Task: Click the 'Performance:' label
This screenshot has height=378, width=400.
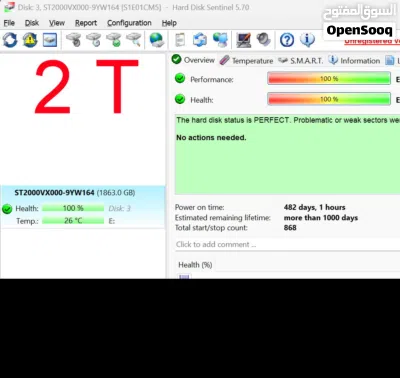Action: tap(212, 79)
